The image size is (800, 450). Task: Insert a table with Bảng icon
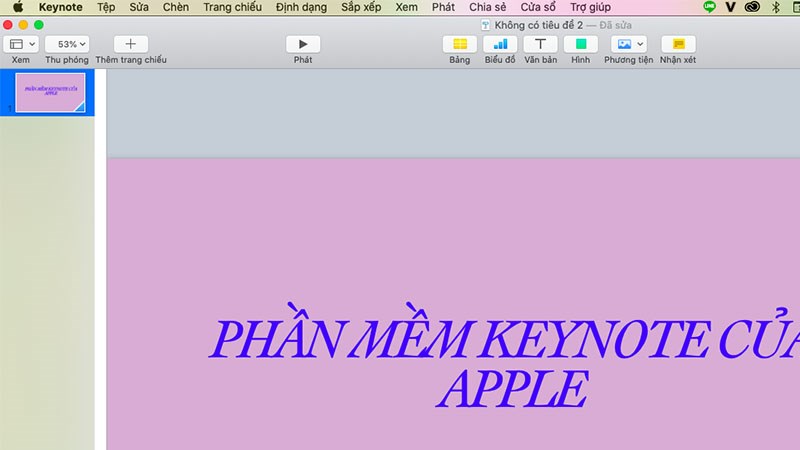tap(460, 44)
